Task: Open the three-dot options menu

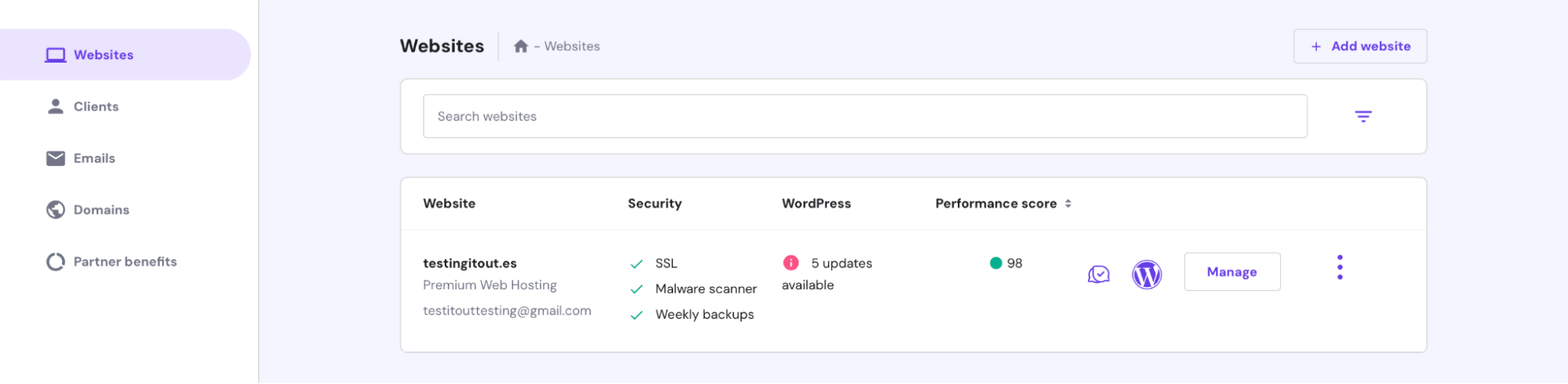Action: pyautogui.click(x=1339, y=268)
